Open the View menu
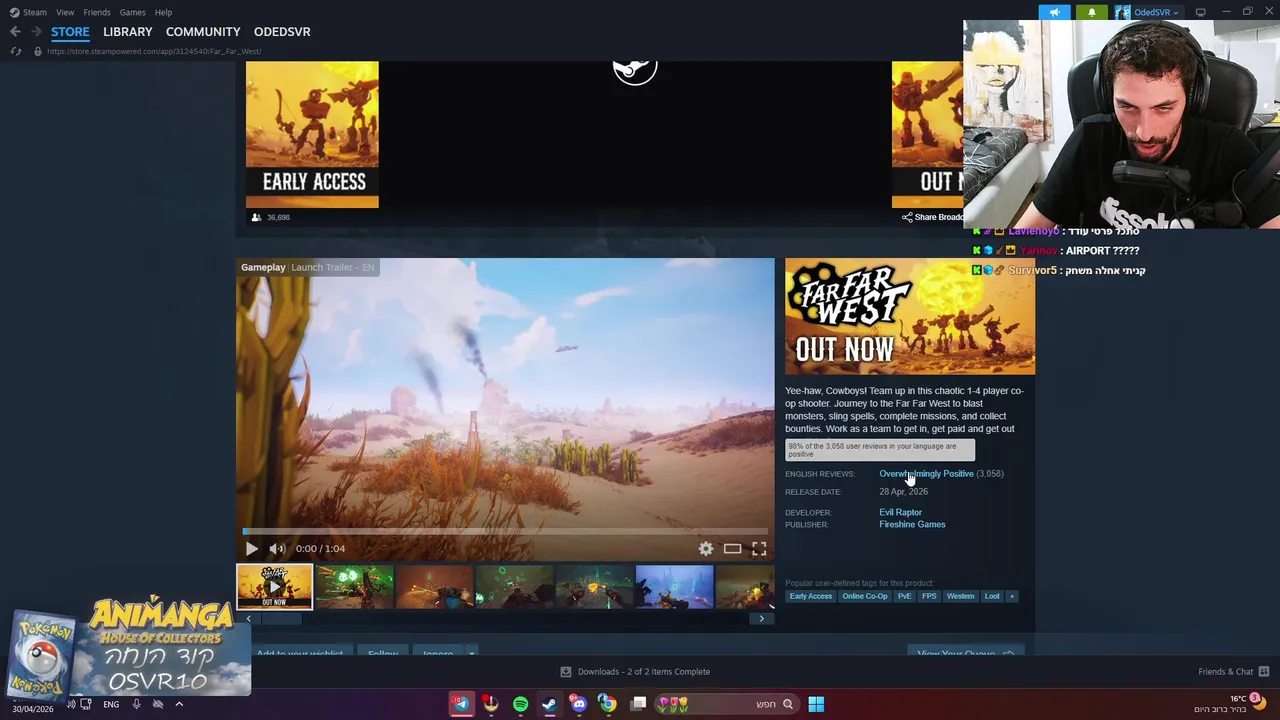The height and width of the screenshot is (720, 1280). pos(65,12)
